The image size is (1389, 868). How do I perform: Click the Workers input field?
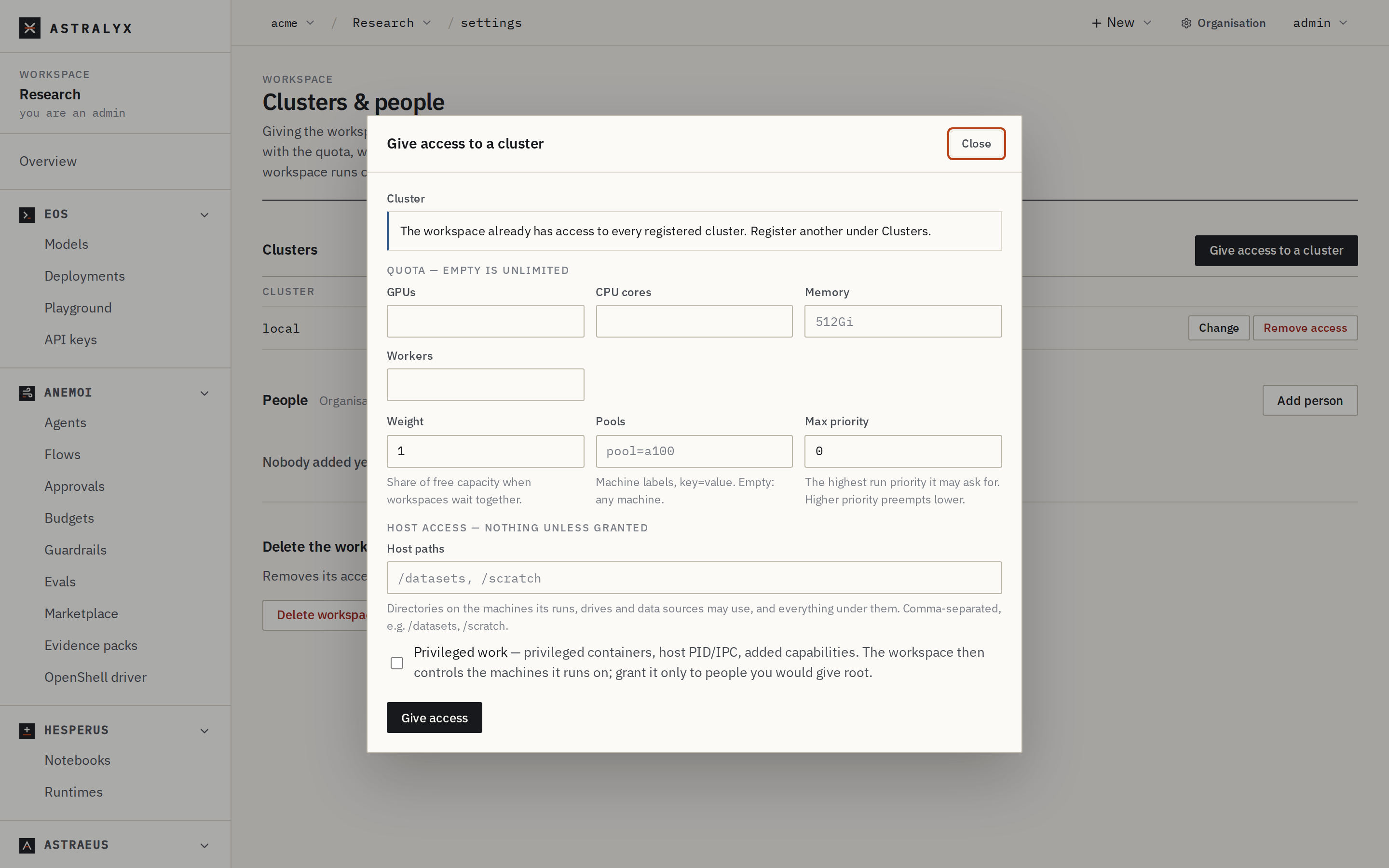pyautogui.click(x=486, y=385)
